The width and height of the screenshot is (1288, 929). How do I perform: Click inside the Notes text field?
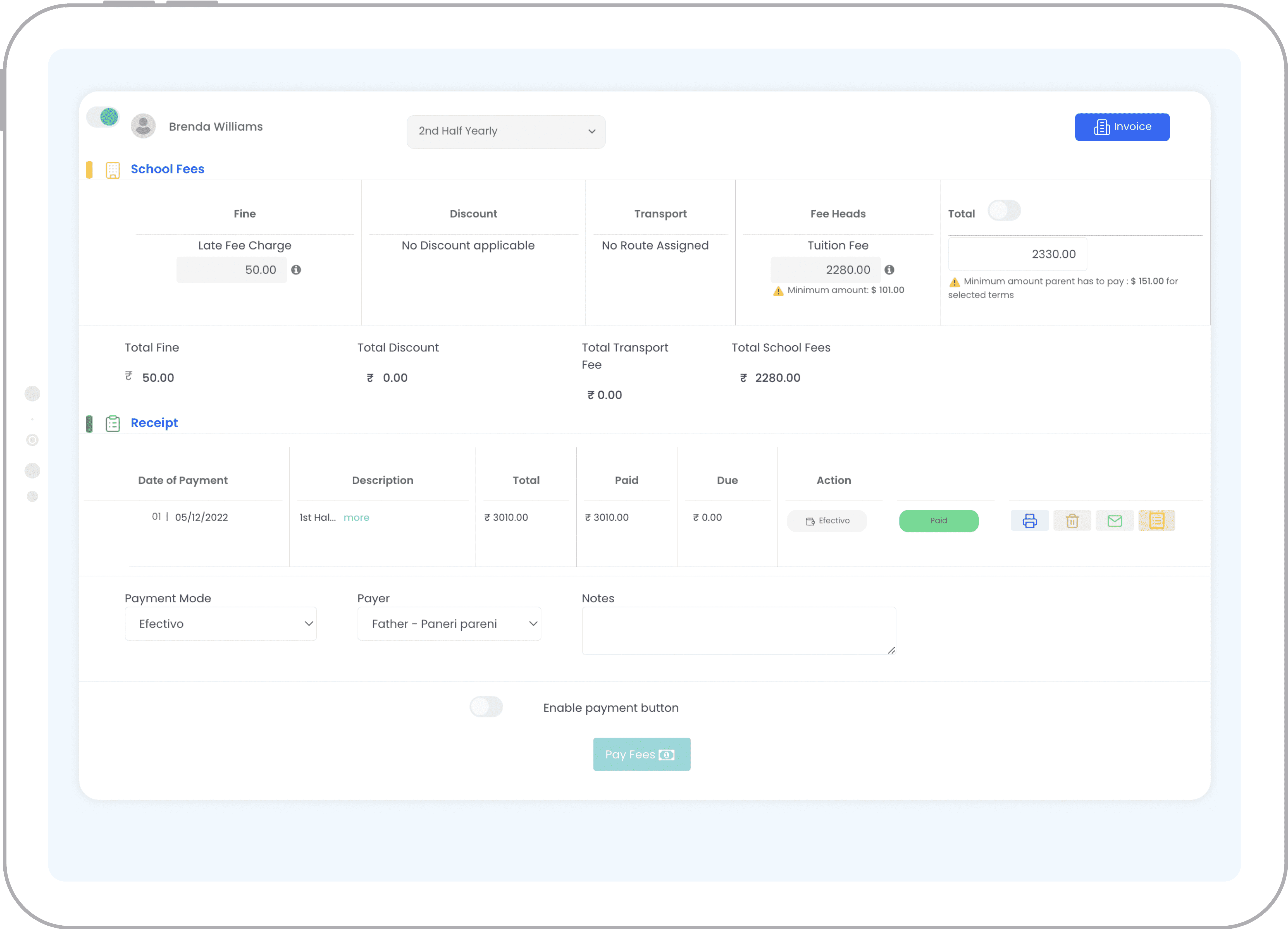pyautogui.click(x=738, y=630)
